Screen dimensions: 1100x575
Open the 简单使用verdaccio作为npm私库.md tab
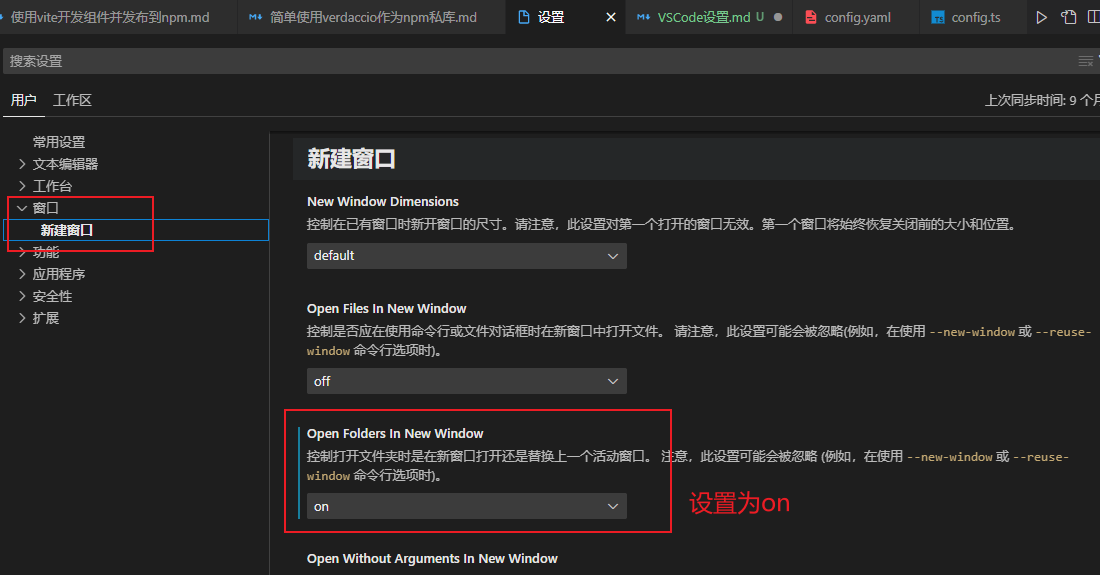click(372, 17)
